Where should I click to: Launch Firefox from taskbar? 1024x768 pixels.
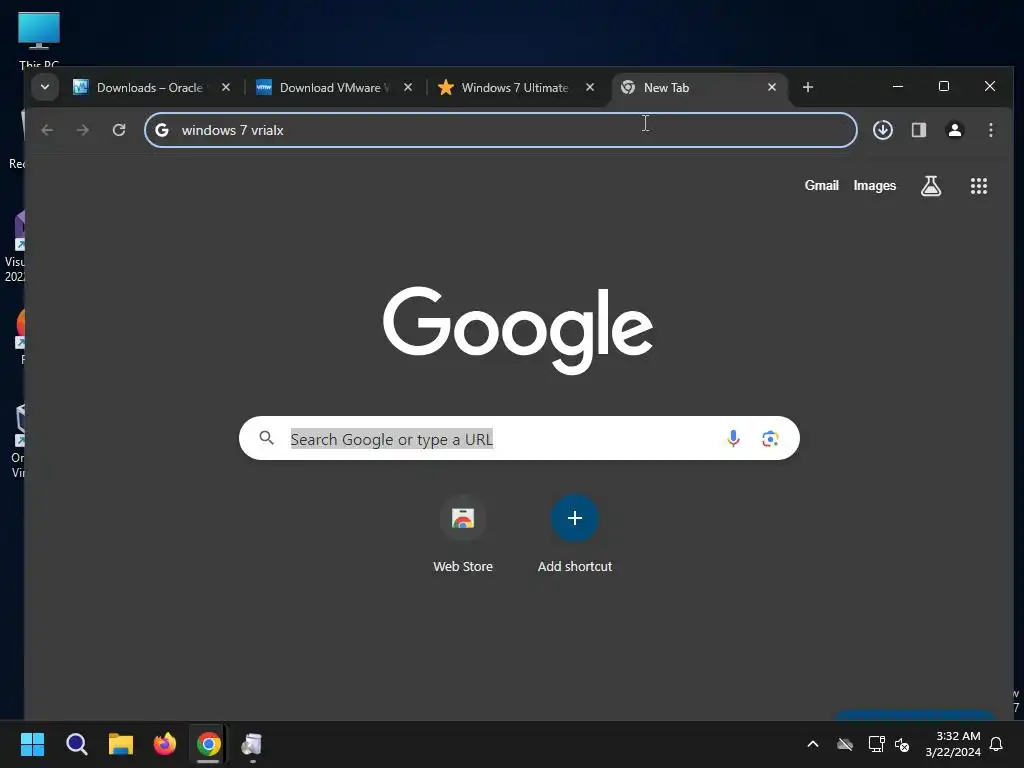coord(165,744)
